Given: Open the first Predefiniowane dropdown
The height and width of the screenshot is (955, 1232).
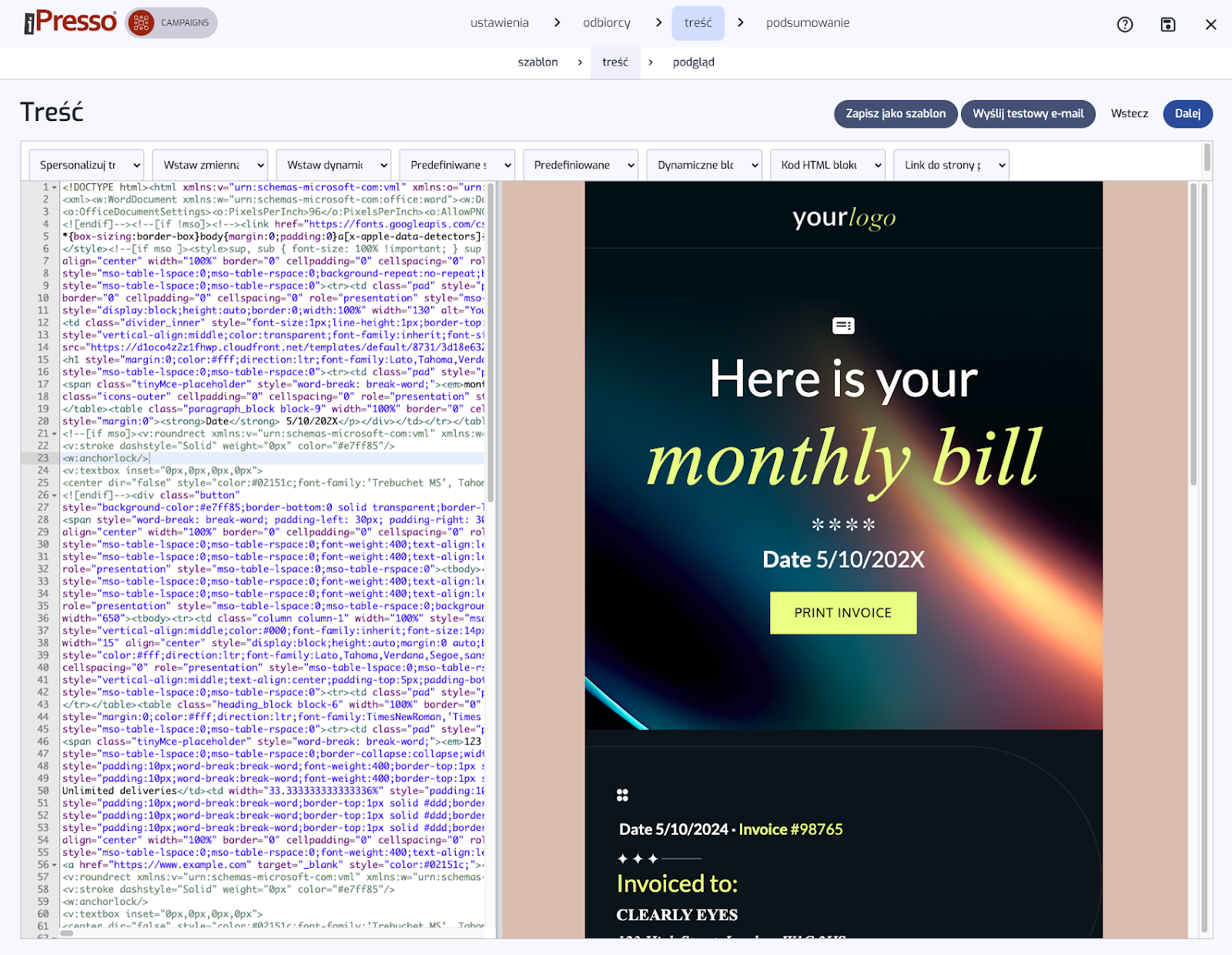Looking at the screenshot, I should 457,165.
